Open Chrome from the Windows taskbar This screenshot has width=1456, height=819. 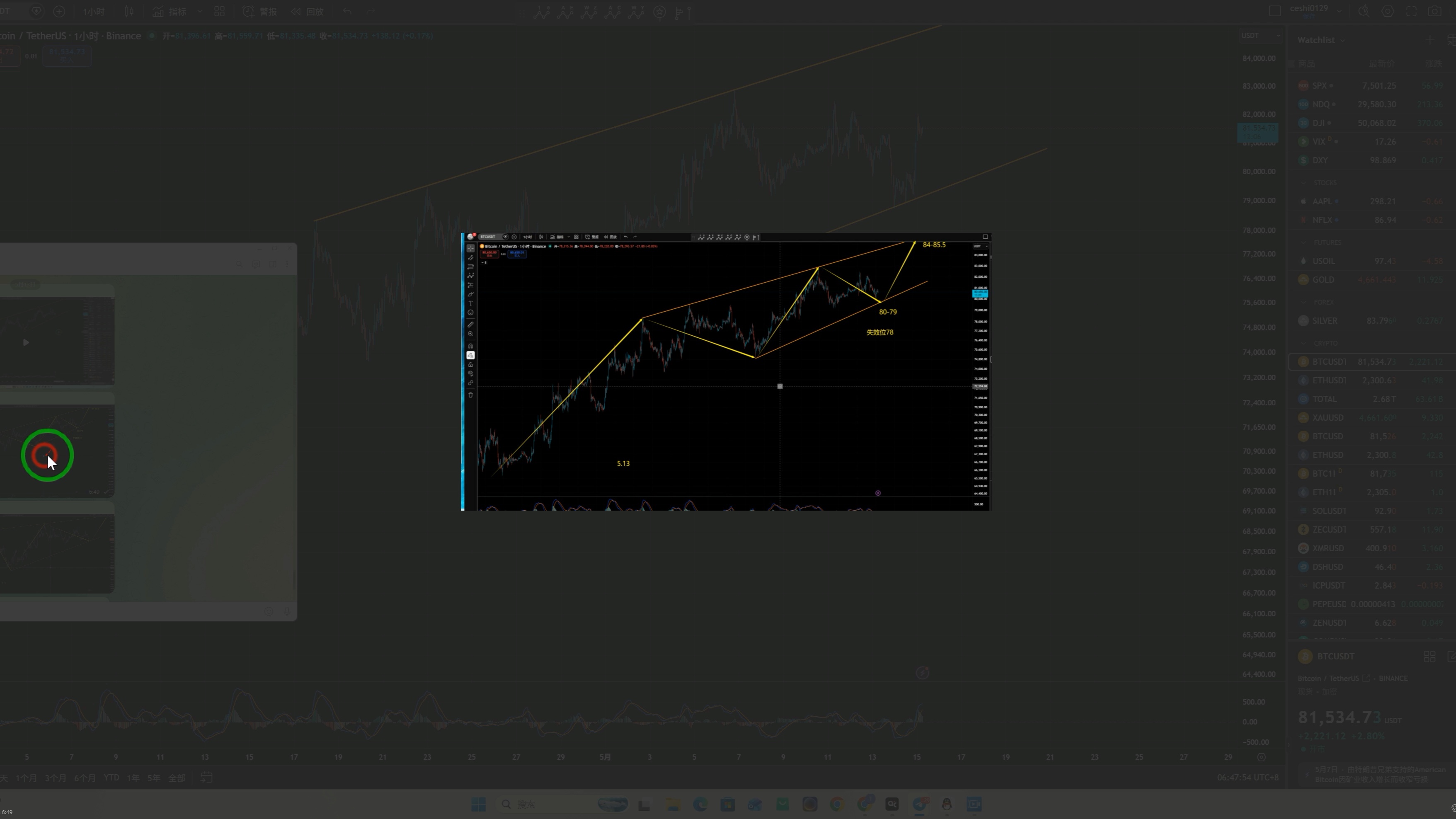837,804
